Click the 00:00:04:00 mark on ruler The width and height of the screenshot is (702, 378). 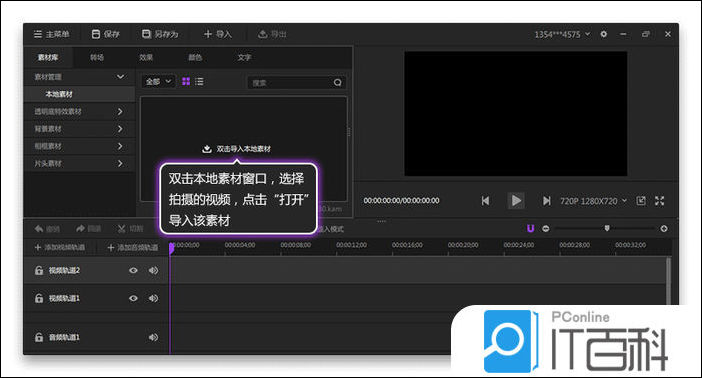[240, 245]
